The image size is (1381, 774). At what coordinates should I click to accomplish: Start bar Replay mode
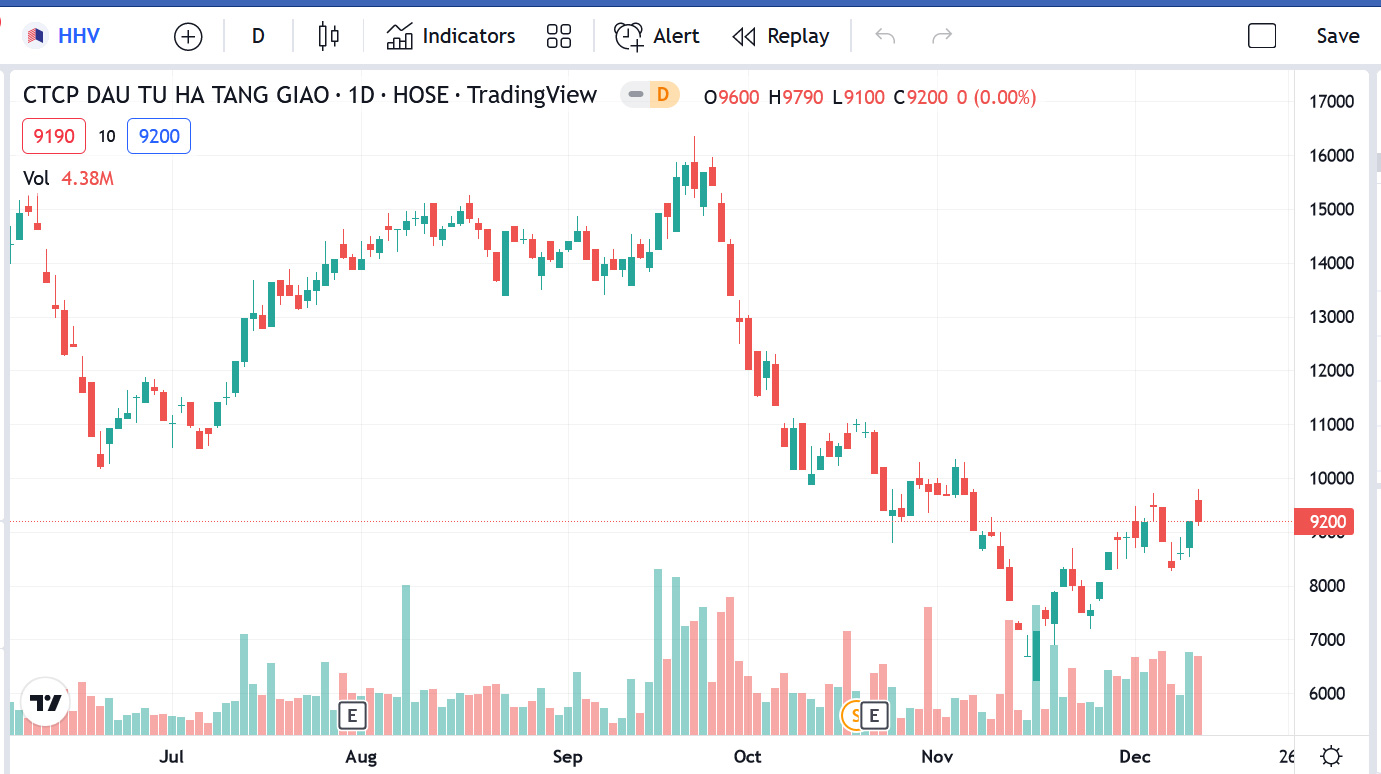pos(781,37)
